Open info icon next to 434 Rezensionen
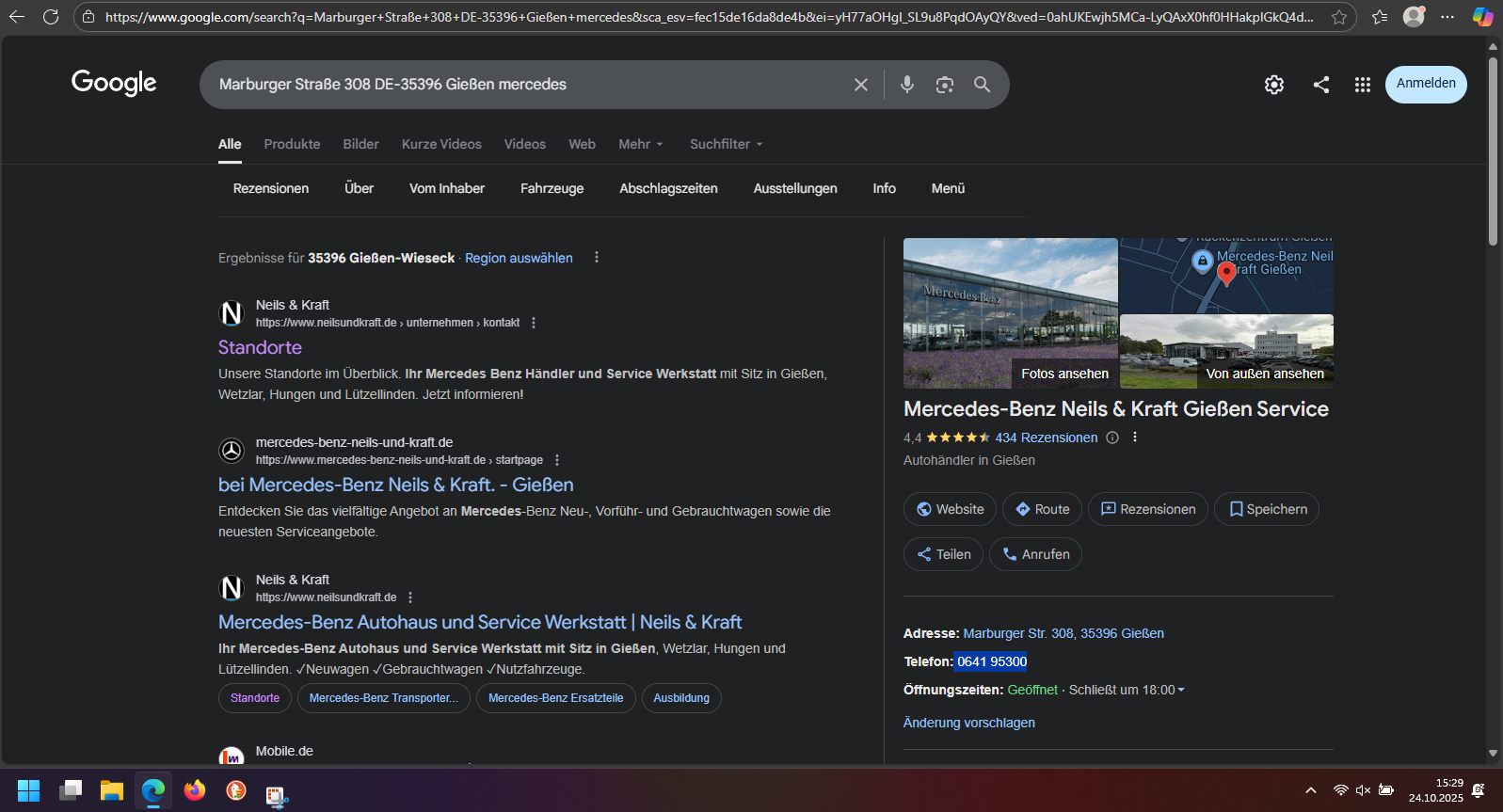The width and height of the screenshot is (1503, 812). [1112, 438]
